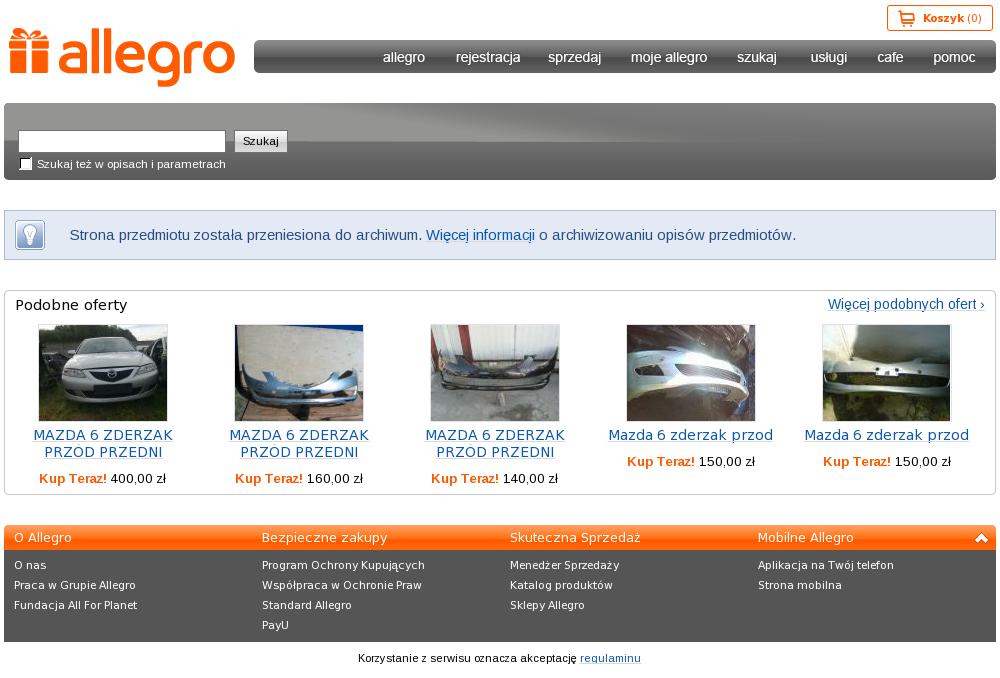
Task: Click the O Allegro footer heading
Action: (x=43, y=538)
